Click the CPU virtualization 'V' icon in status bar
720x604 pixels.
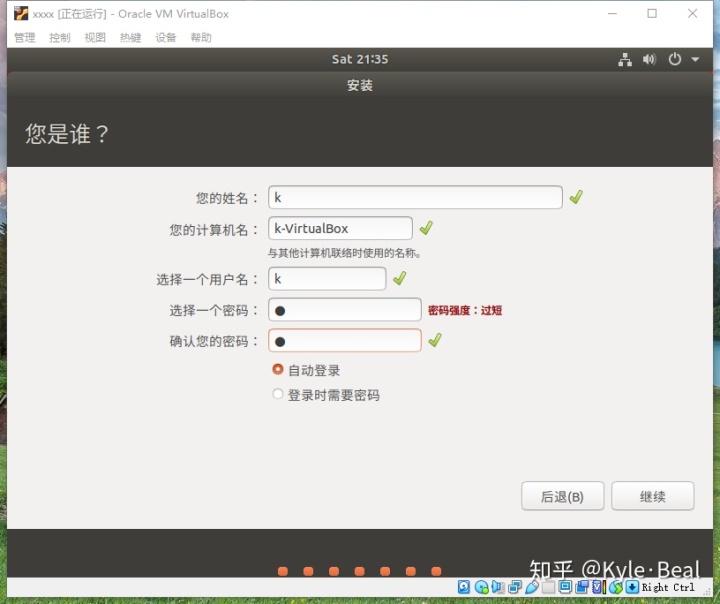click(597, 587)
